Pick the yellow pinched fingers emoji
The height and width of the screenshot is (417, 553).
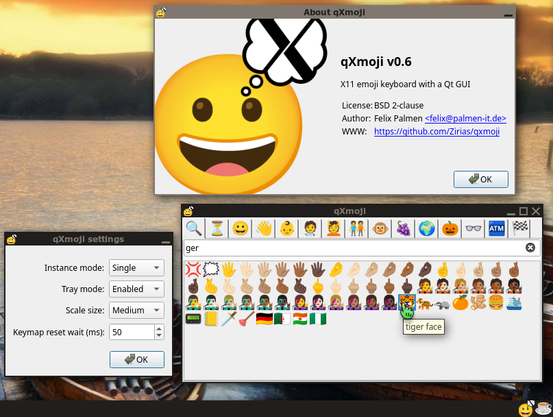click(336, 270)
